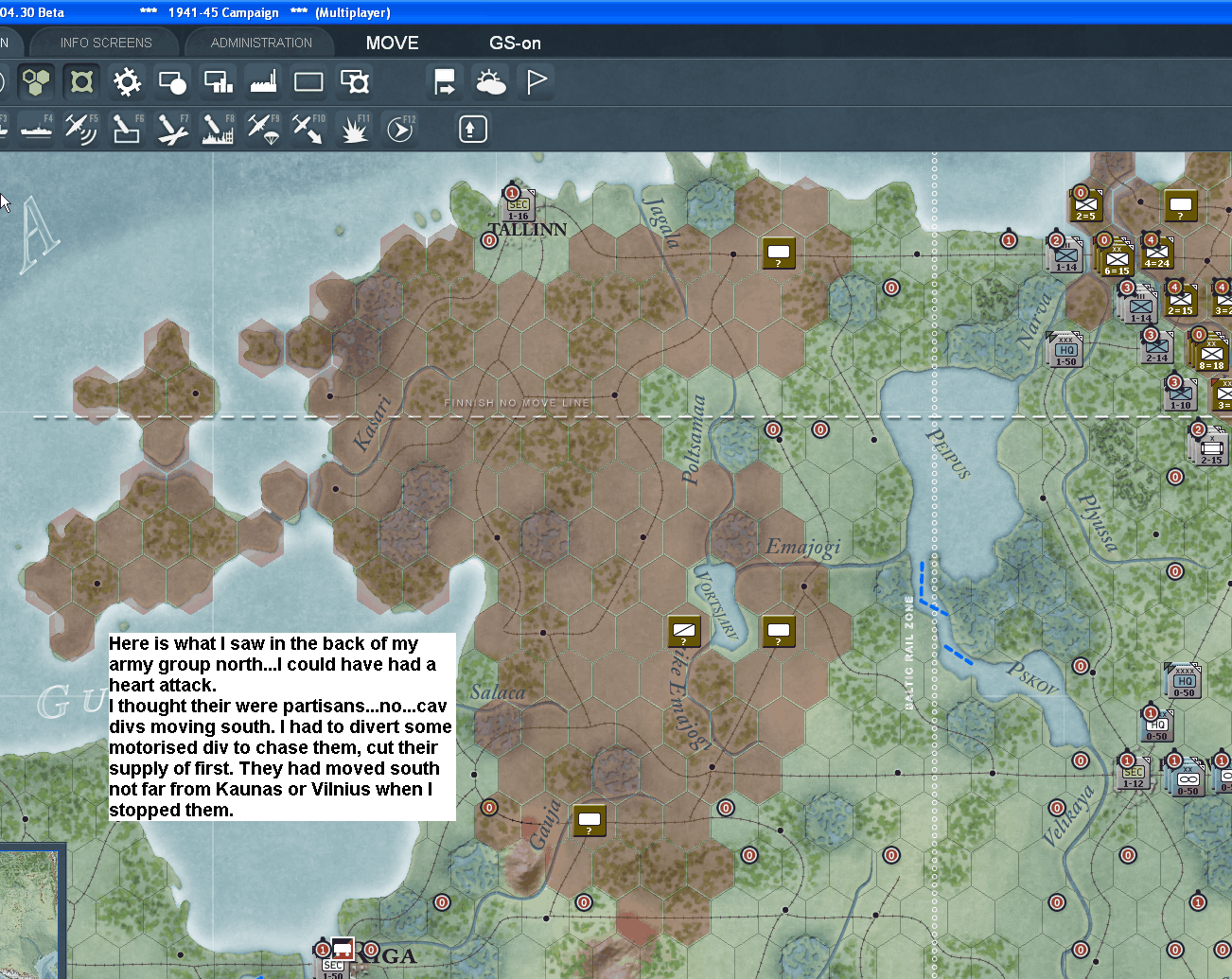Select the SEC 1-12 security unit

1134,773
